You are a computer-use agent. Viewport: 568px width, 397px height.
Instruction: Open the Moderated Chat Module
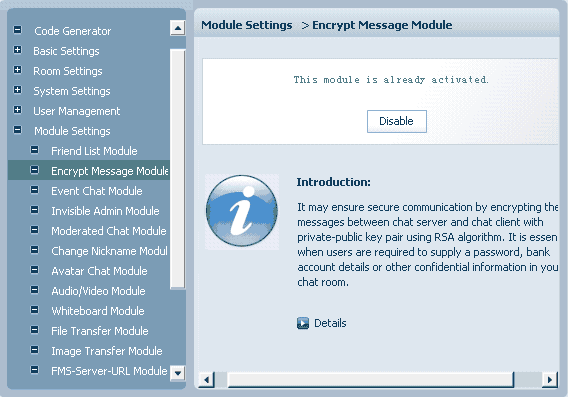coord(109,231)
